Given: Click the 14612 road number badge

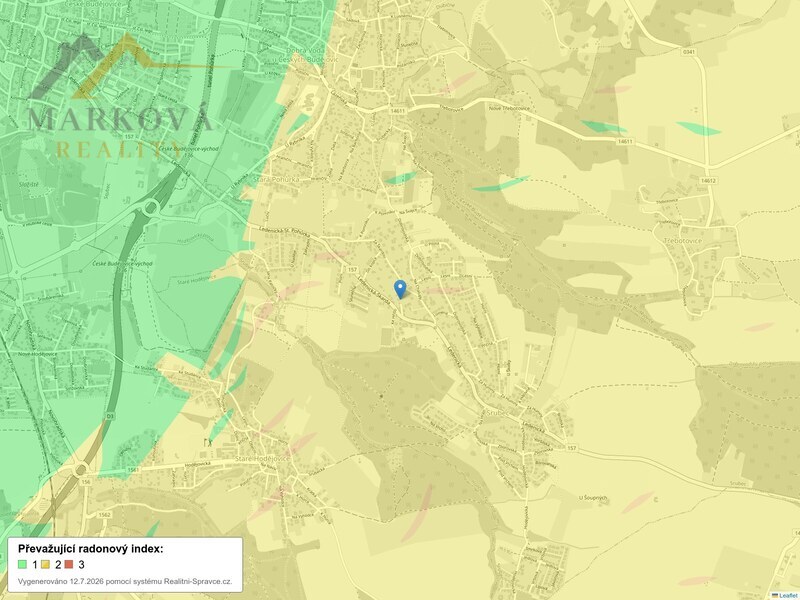Looking at the screenshot, I should [x=708, y=181].
